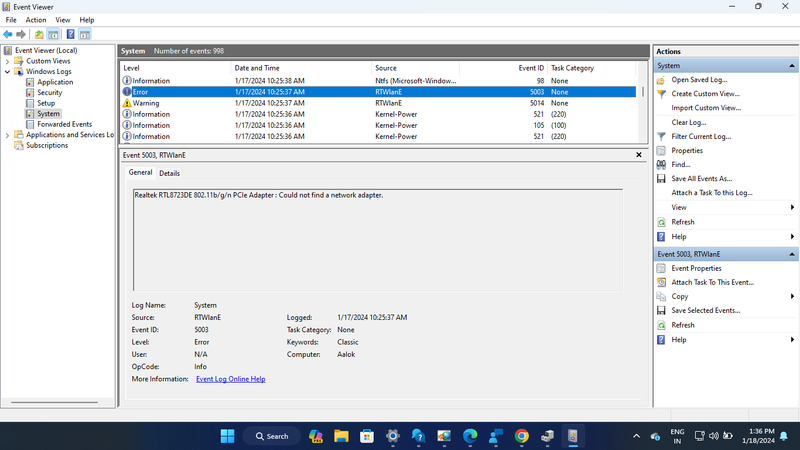Click the Forward arrow toolbar icon
Screen dimensions: 800x450
[21, 34]
